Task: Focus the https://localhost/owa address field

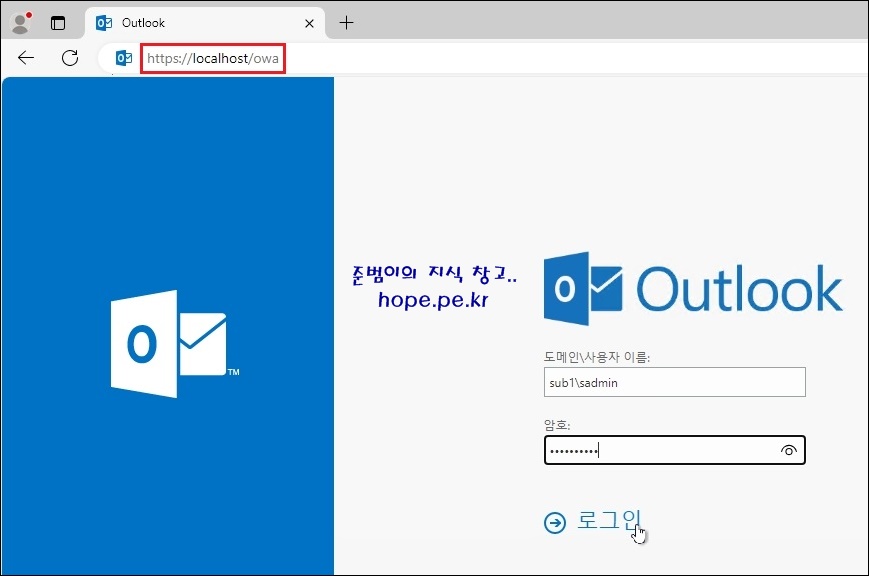Action: click(x=213, y=58)
